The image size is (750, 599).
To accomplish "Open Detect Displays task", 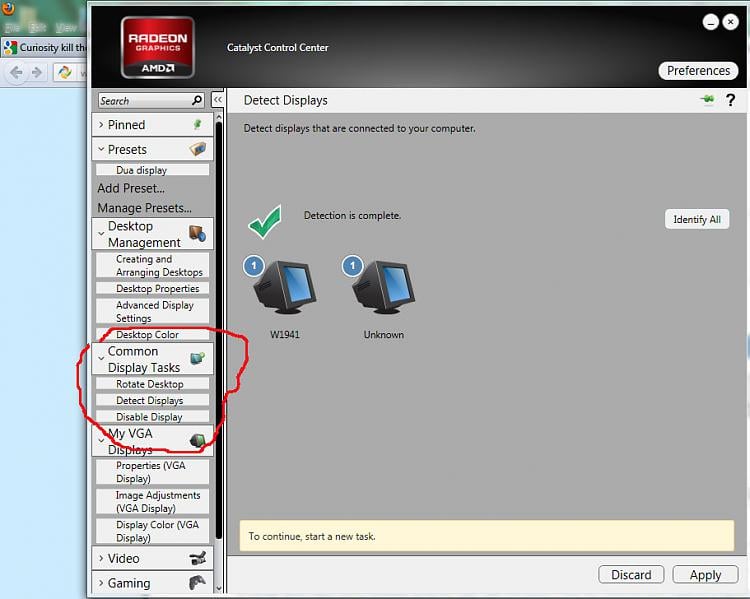I will [x=153, y=400].
